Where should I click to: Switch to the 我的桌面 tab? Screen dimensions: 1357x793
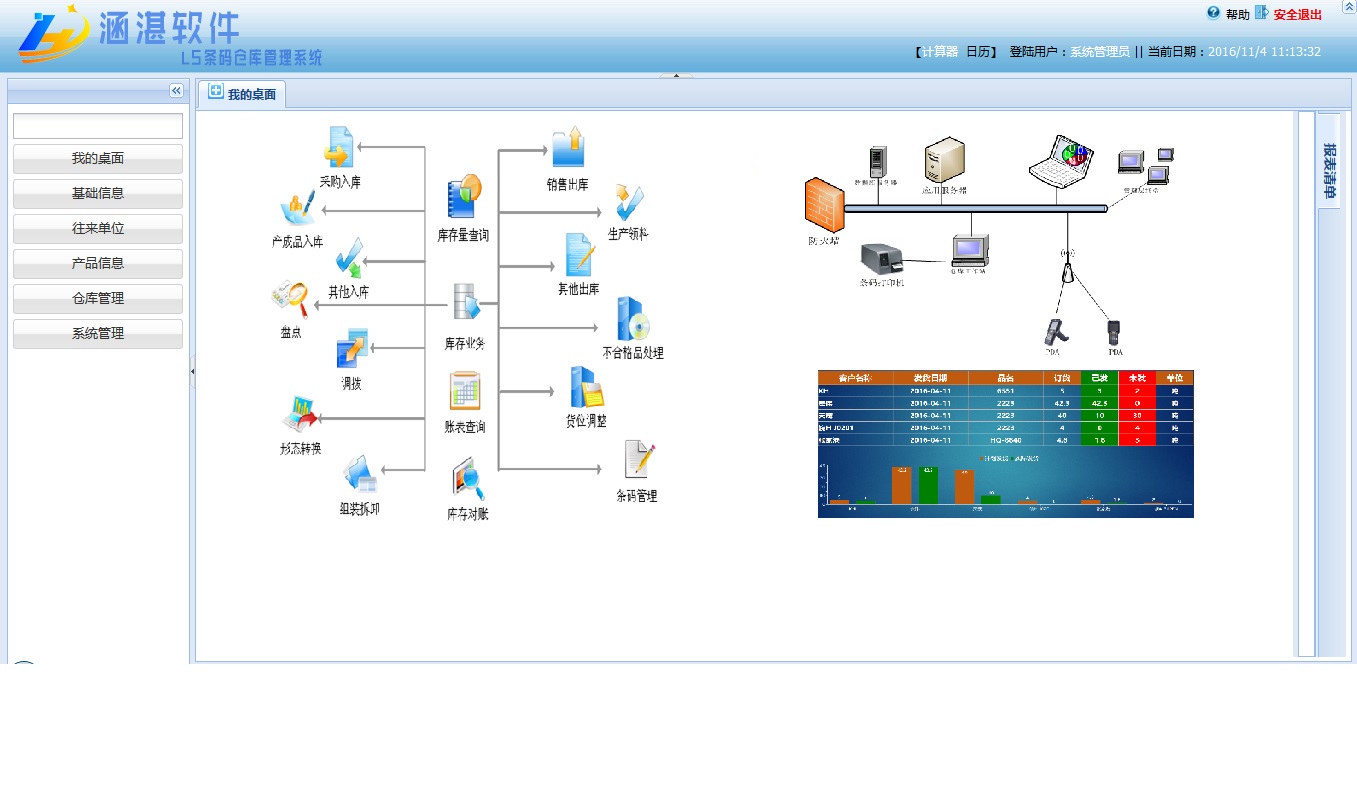242,94
